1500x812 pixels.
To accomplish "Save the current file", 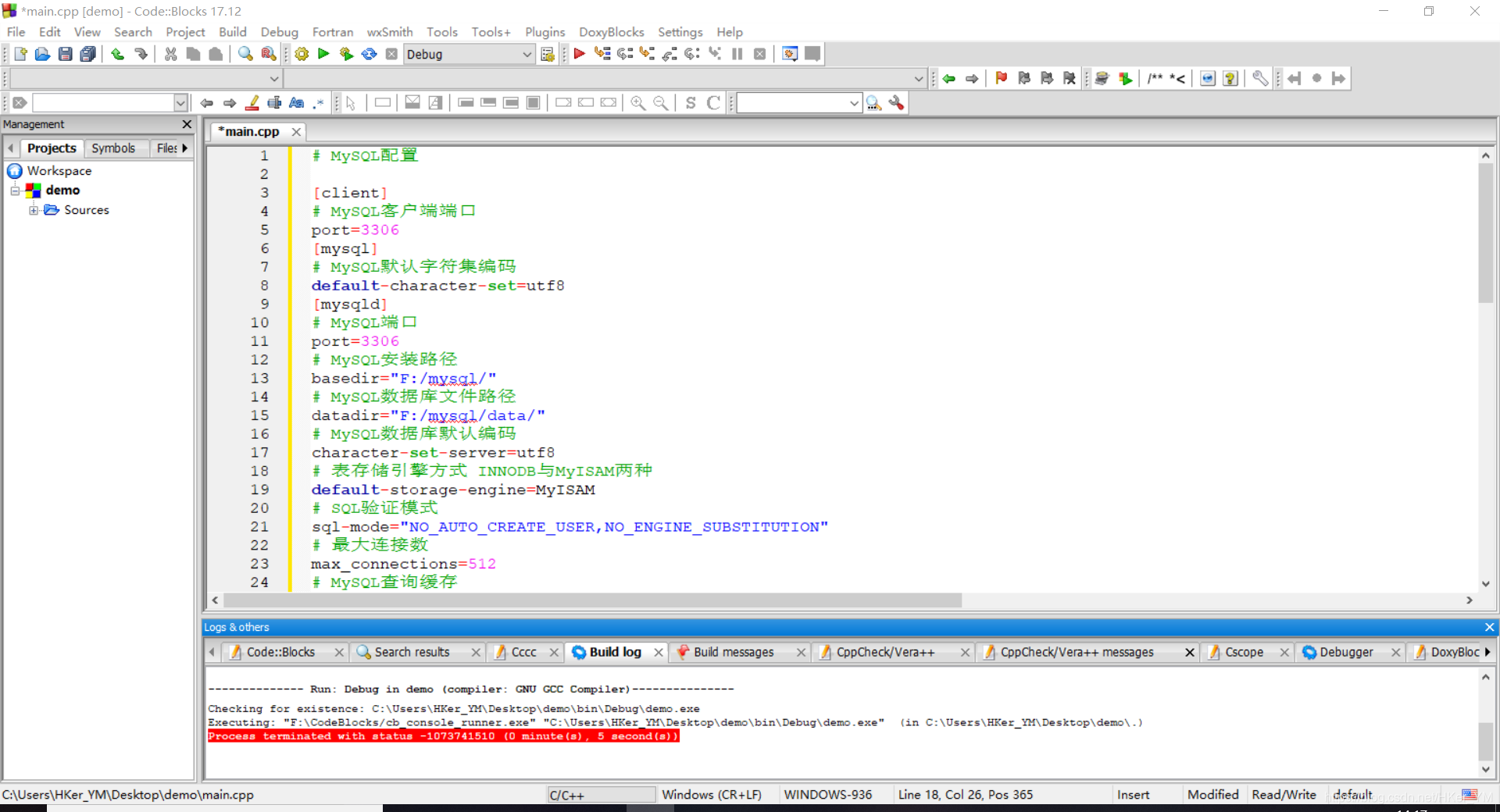I will point(66,54).
